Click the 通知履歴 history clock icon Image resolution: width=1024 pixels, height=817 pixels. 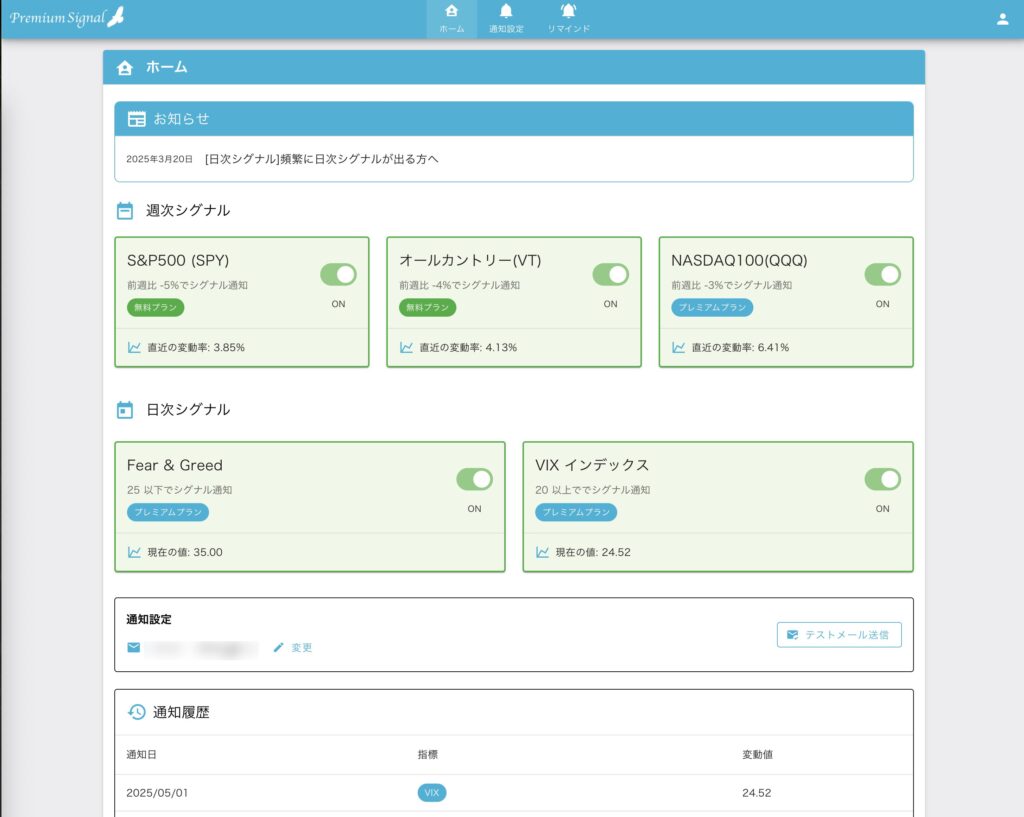point(136,712)
